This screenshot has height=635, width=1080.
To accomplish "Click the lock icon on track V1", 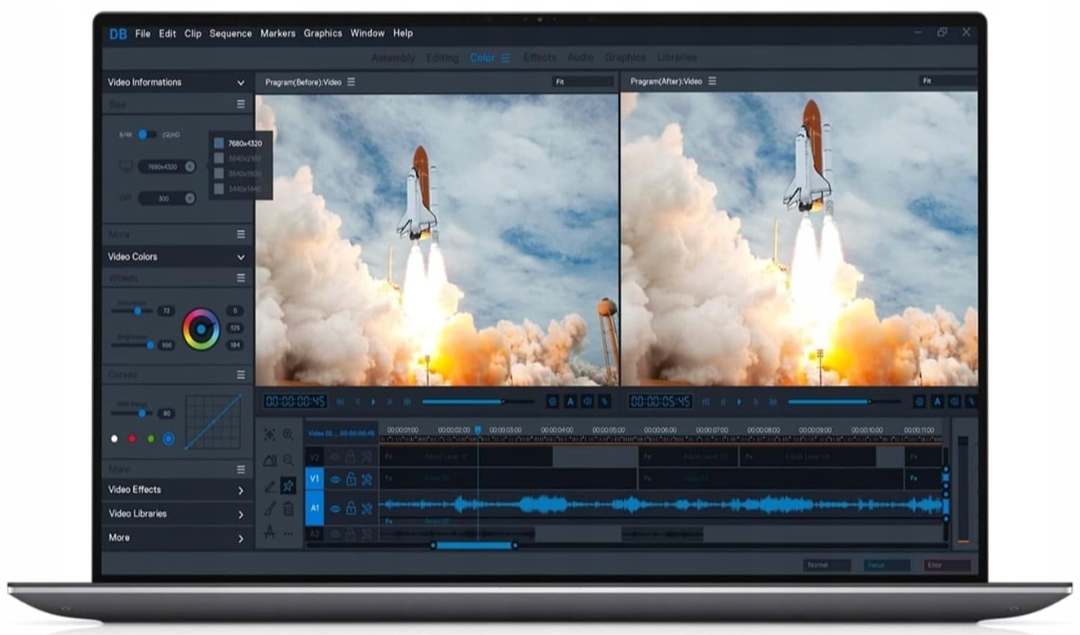I will [x=351, y=480].
